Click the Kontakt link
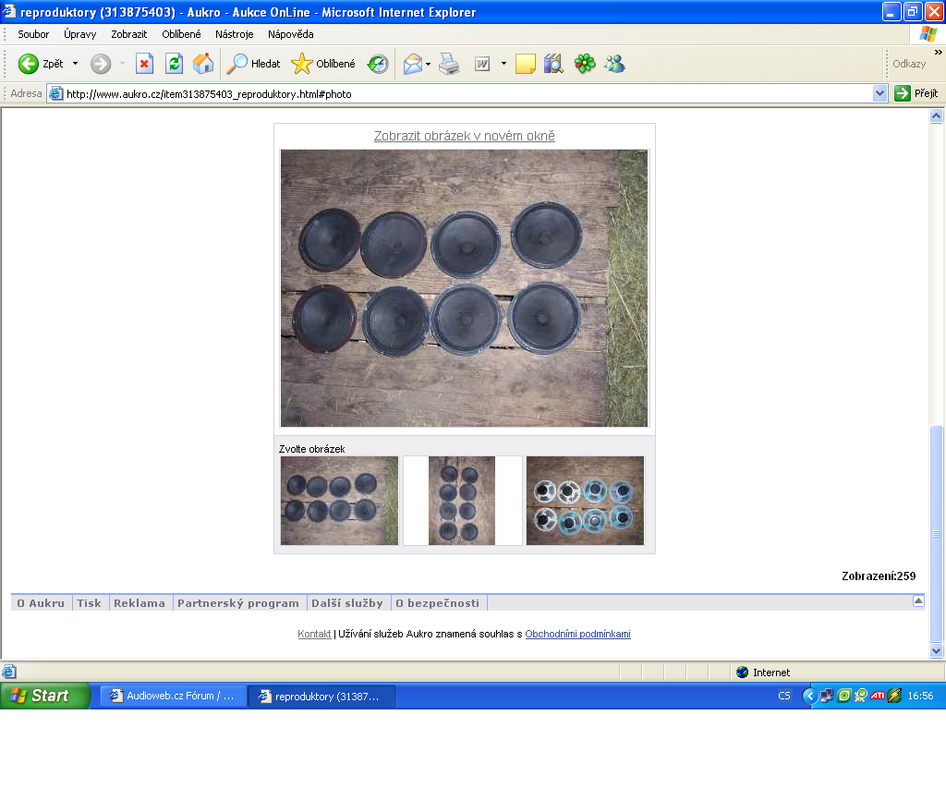This screenshot has height=800, width=946. (314, 633)
